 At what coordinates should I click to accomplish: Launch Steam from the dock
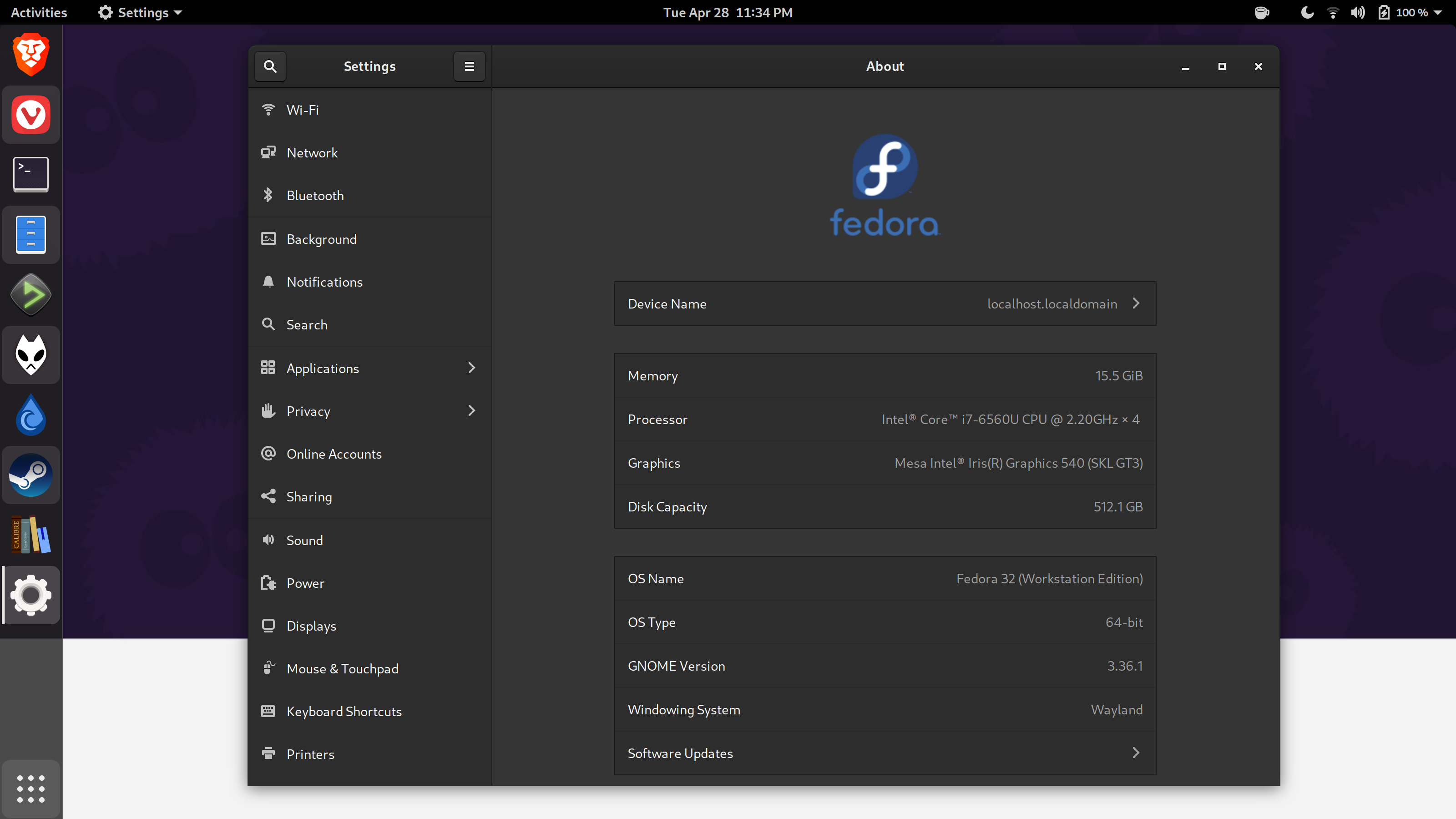pos(31,475)
